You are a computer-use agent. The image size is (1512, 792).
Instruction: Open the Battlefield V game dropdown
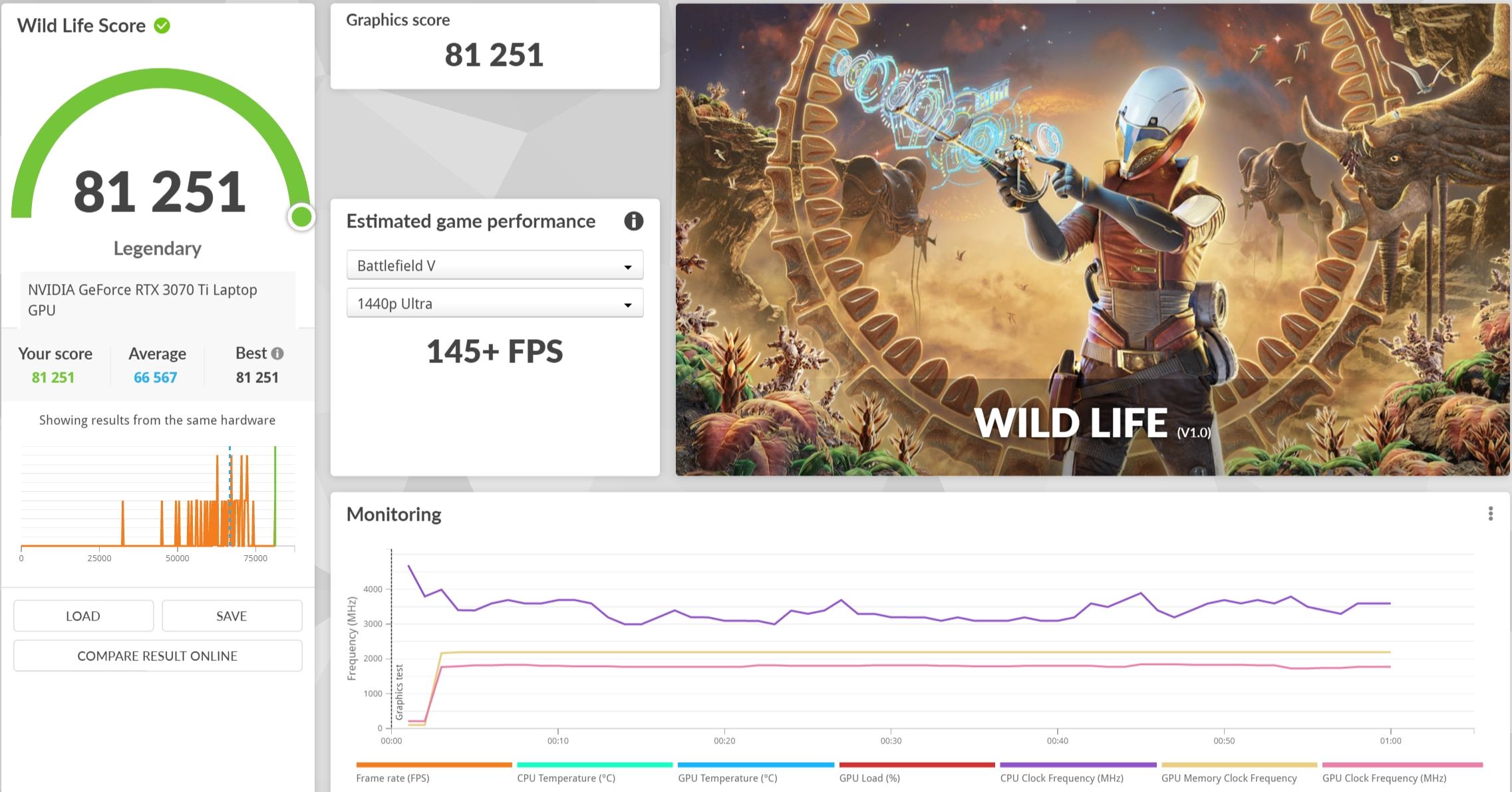click(495, 265)
